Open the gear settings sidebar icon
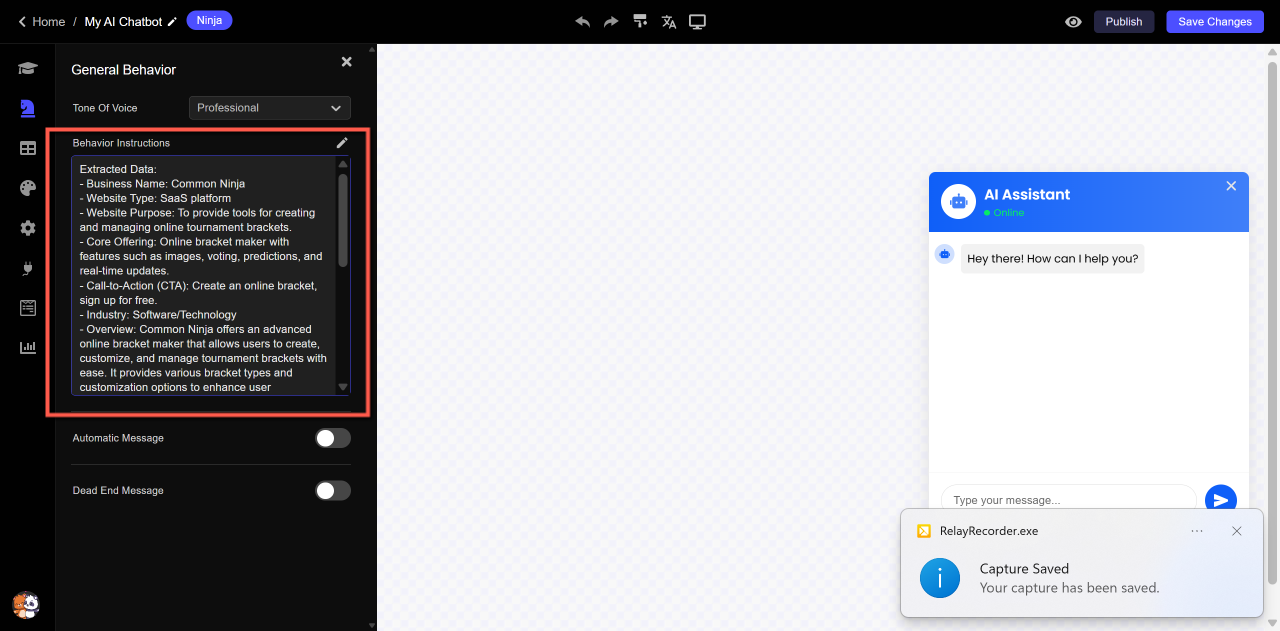Screen dimensions: 1280x631 28,228
